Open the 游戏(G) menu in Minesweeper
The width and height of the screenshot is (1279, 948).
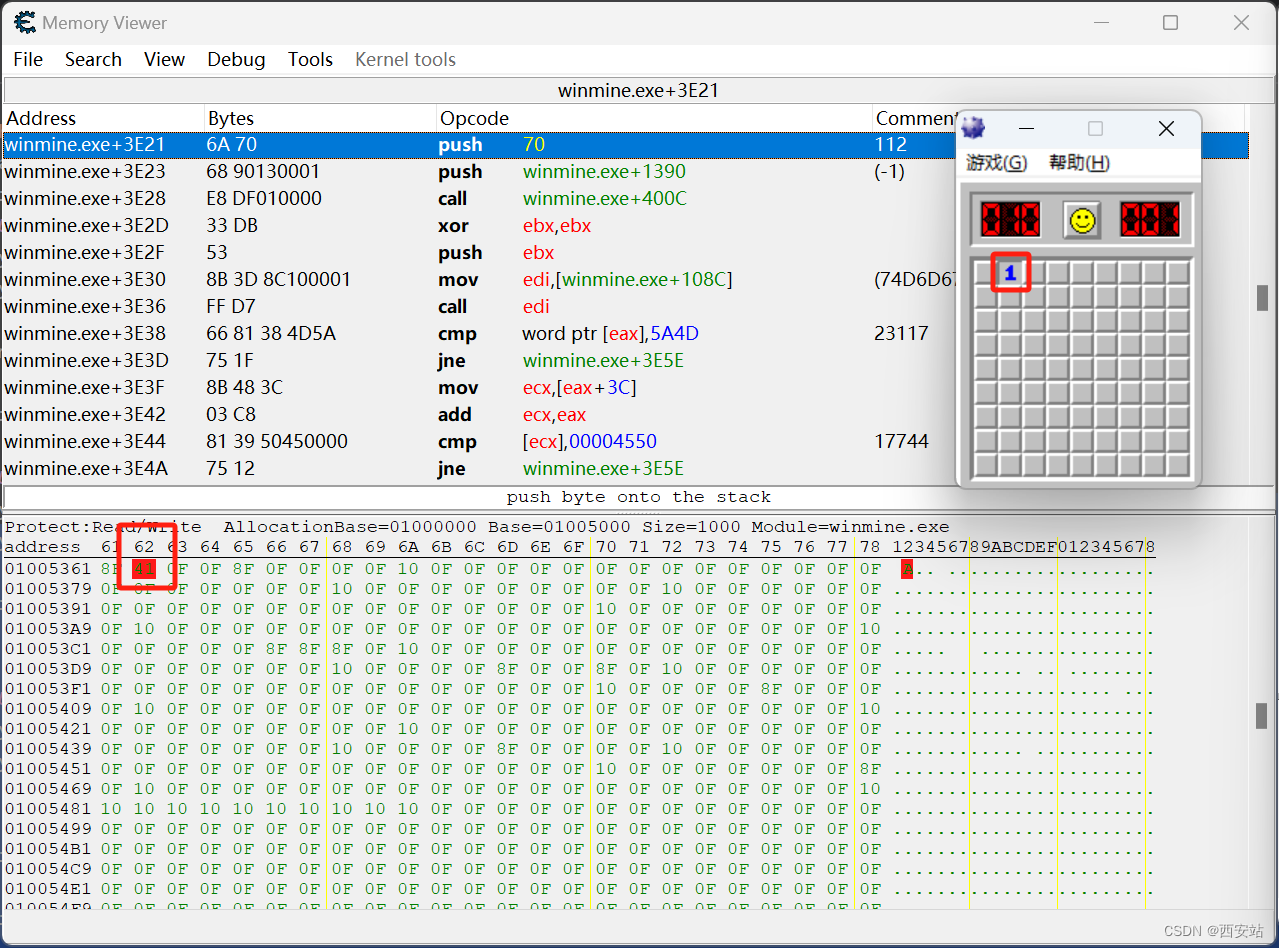[997, 163]
